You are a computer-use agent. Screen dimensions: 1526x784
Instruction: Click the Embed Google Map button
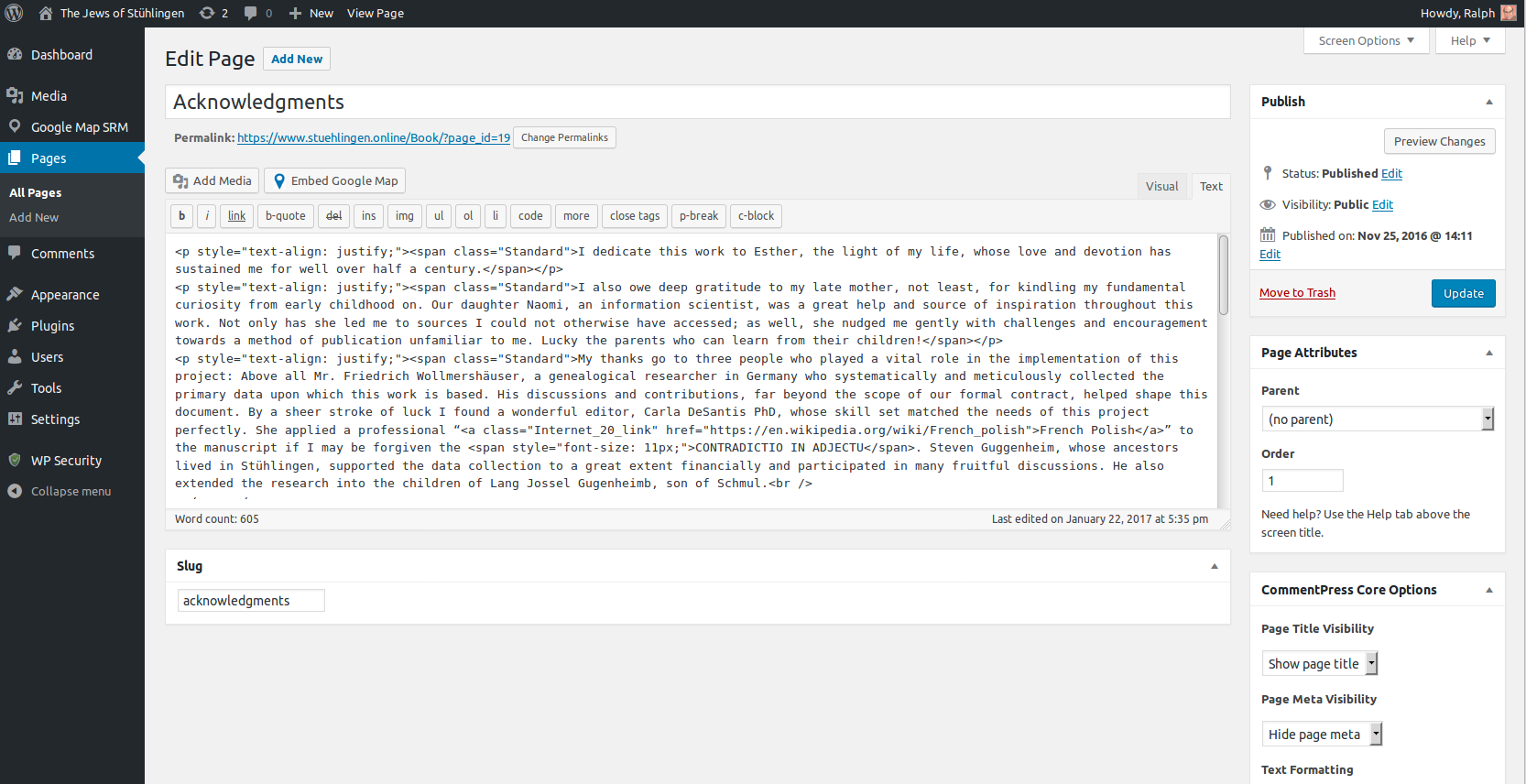[x=334, y=181]
